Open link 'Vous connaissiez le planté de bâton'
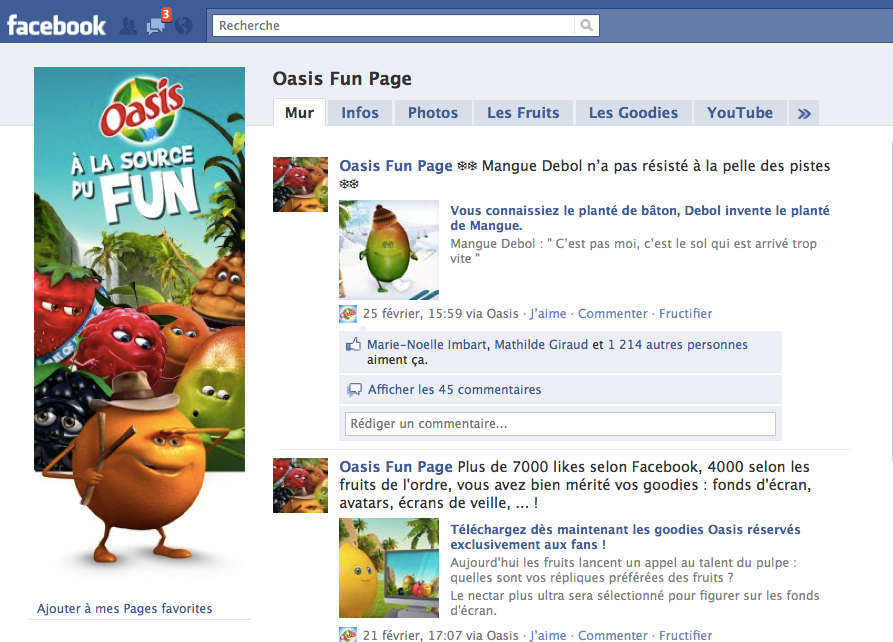 [640, 218]
